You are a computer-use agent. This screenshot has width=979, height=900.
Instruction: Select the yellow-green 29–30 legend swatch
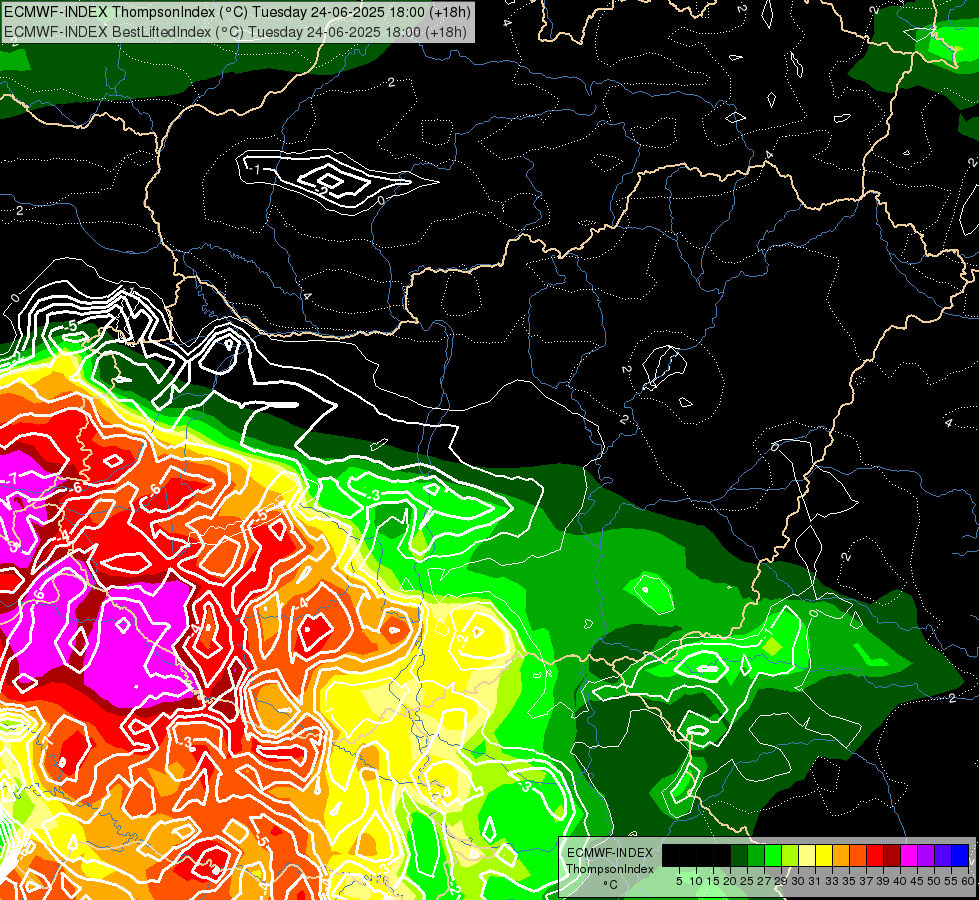[790, 855]
